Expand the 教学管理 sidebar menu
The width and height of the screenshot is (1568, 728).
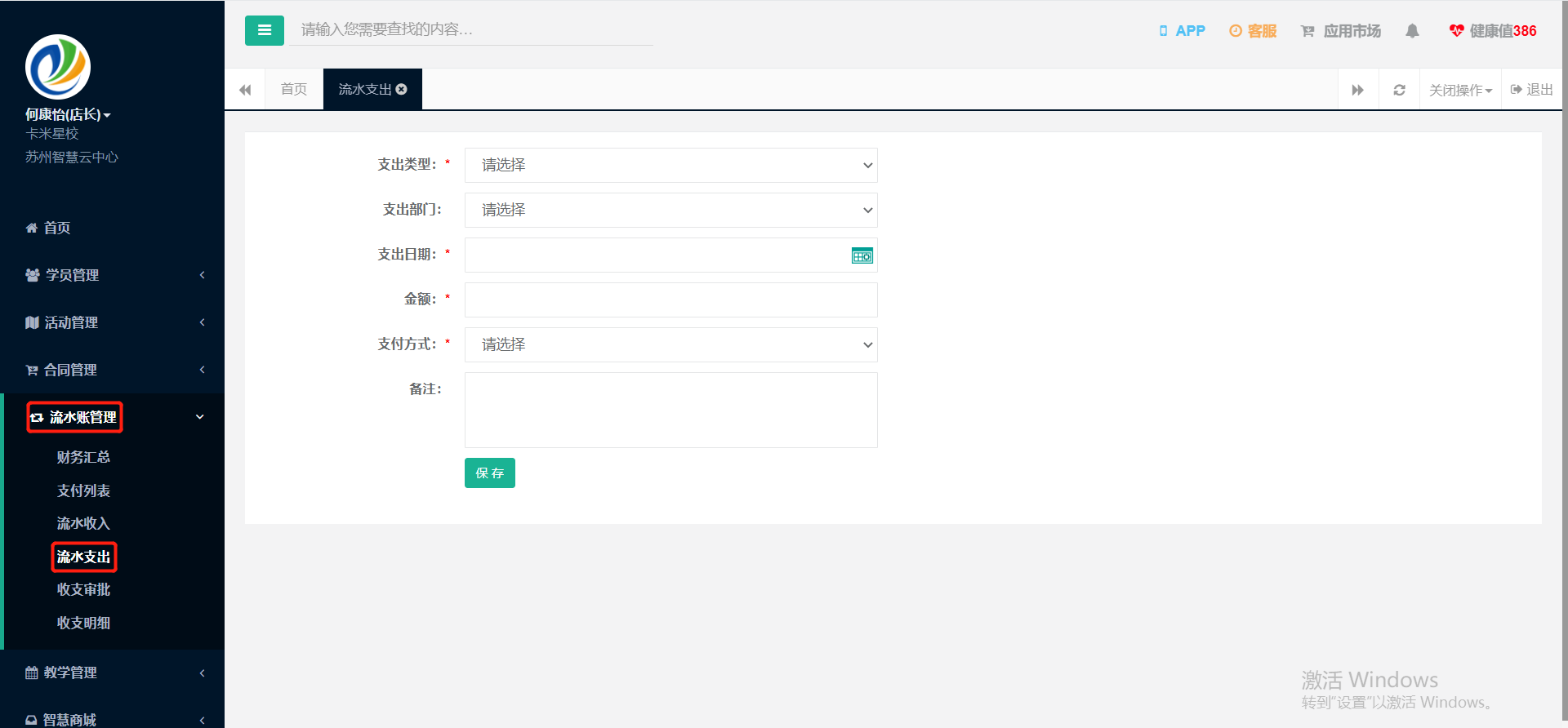pos(113,673)
